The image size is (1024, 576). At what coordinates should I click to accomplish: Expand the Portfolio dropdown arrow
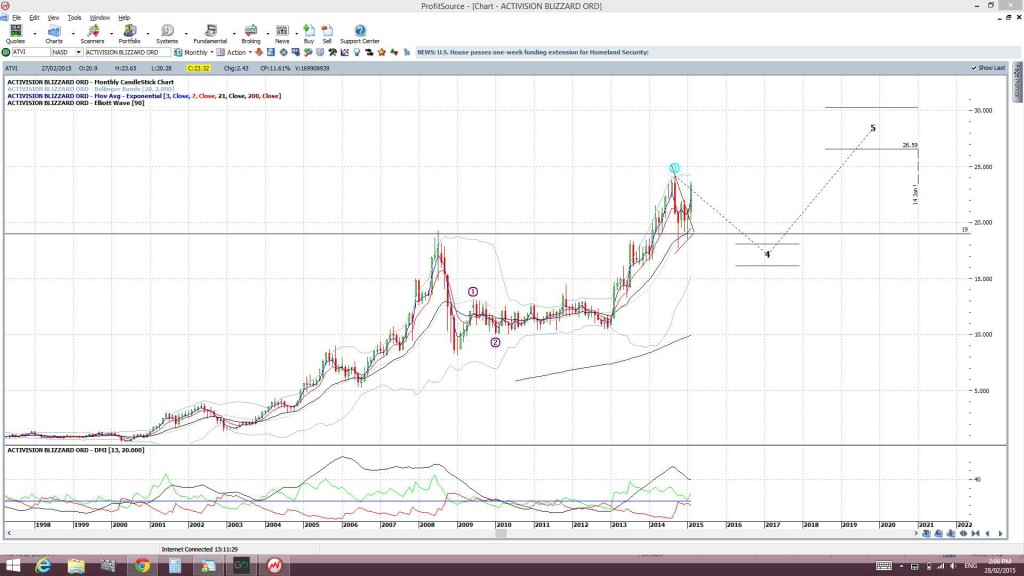148,34
